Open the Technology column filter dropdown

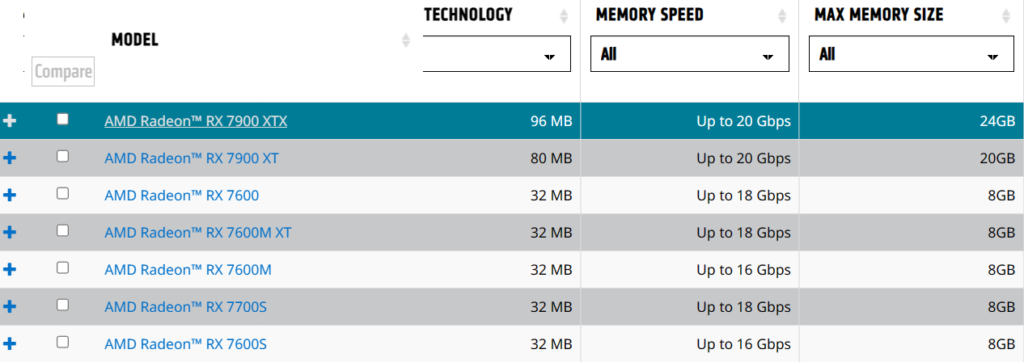point(497,54)
